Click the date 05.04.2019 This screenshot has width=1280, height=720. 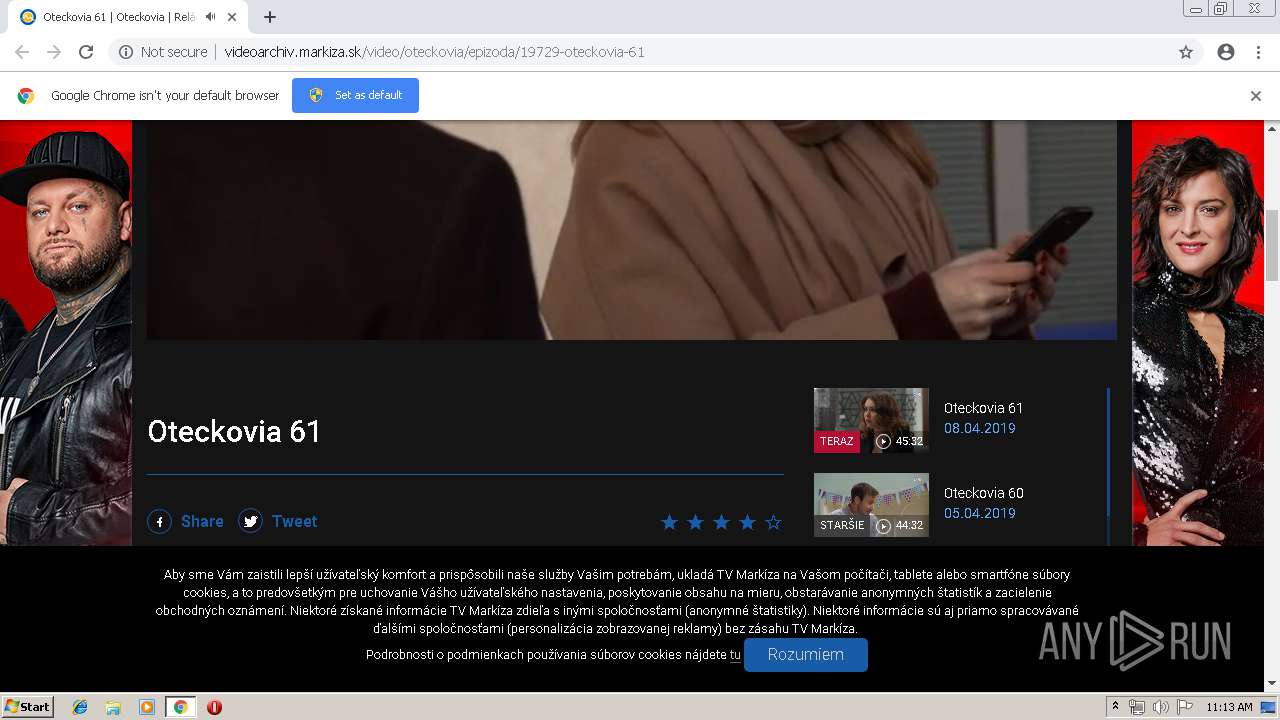point(980,513)
